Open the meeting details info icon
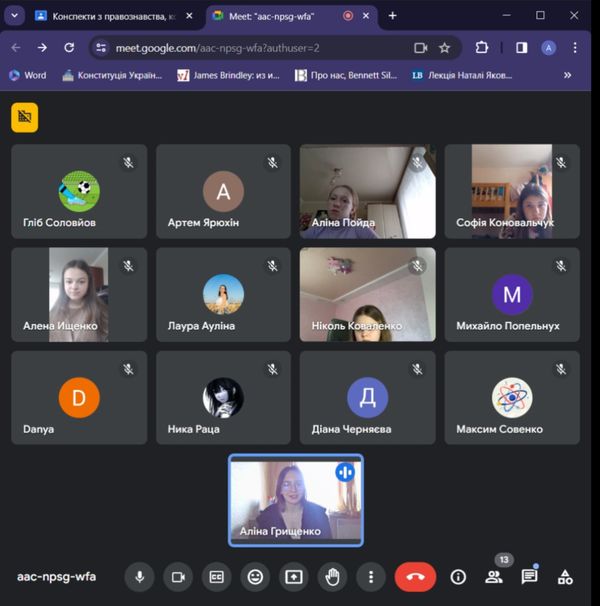This screenshot has width=600, height=606. coord(458,577)
